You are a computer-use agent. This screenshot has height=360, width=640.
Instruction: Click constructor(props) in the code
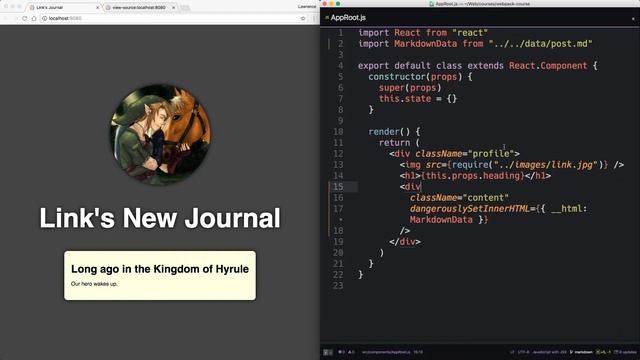point(415,77)
